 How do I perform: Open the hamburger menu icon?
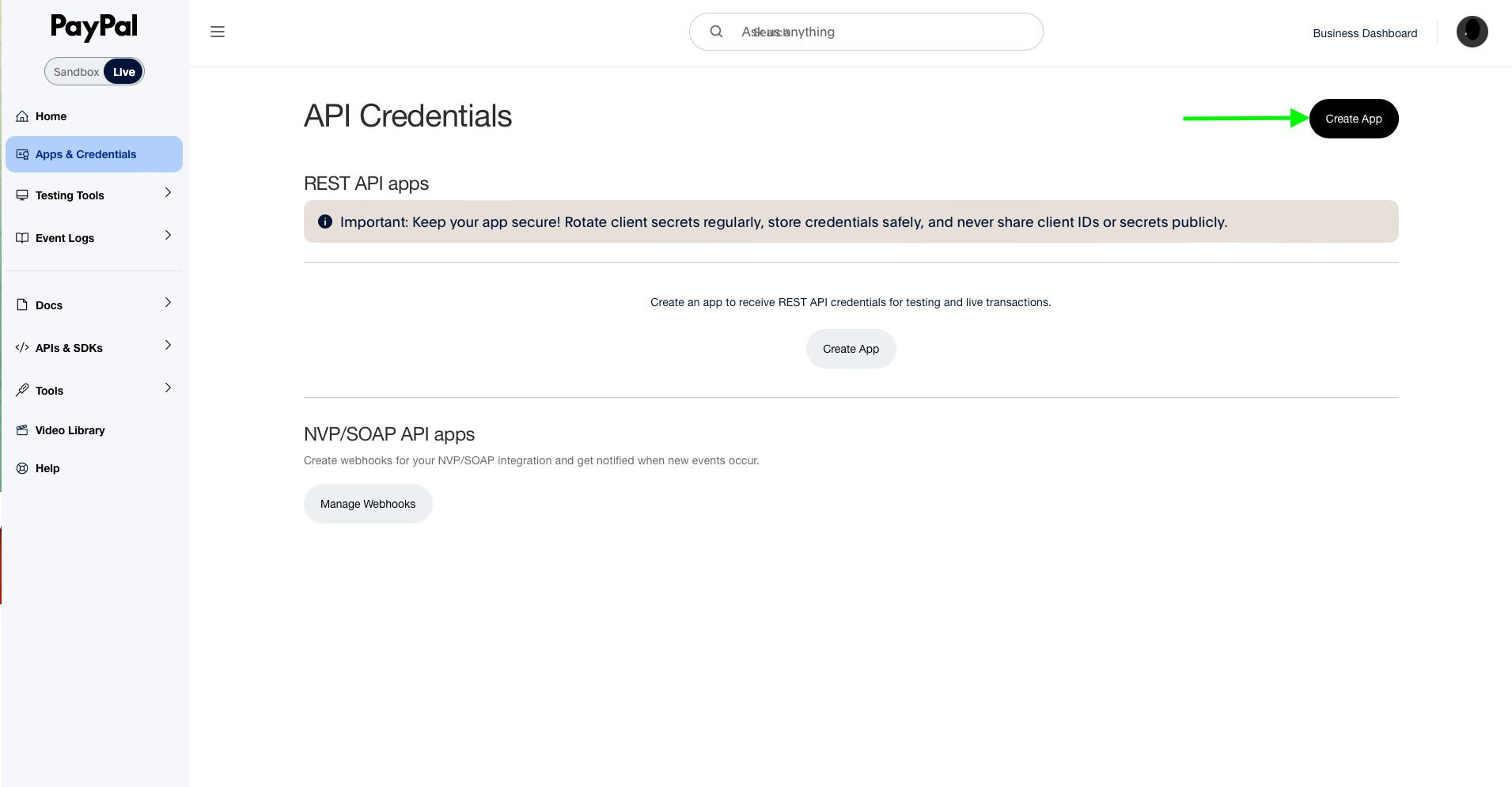pos(218,32)
